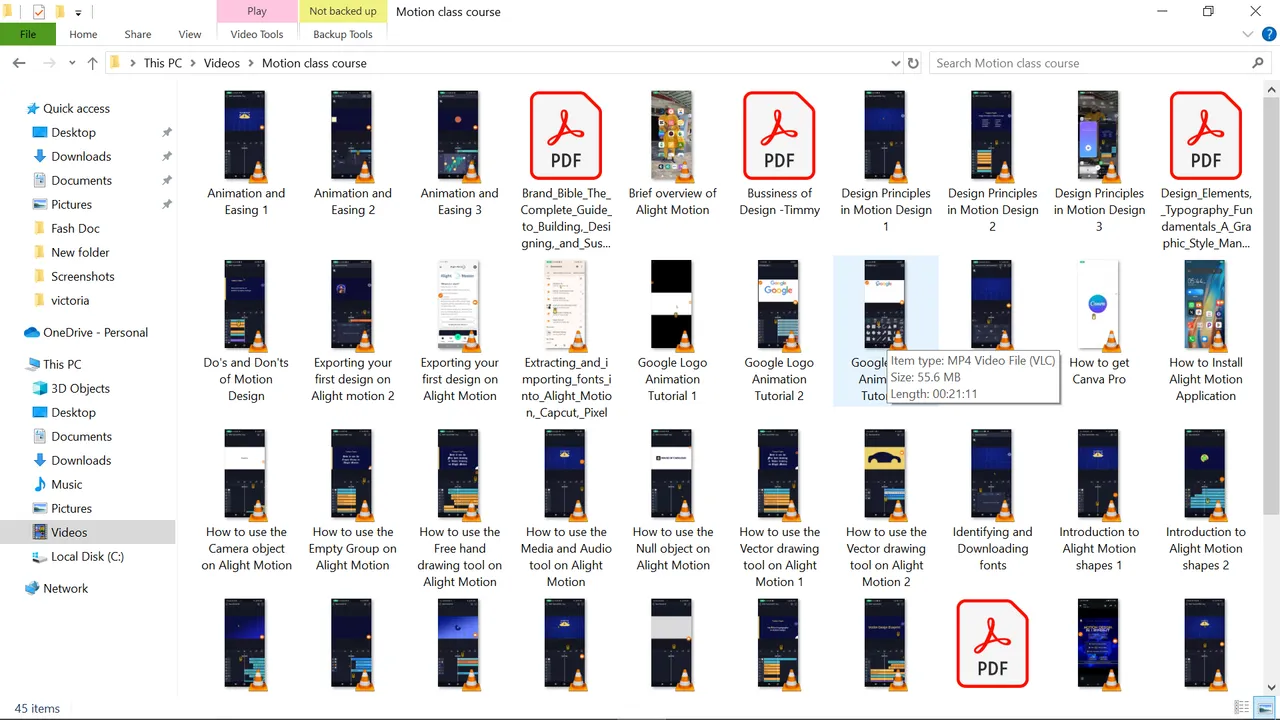Open the View ribbon tab
1280x720 pixels.
189,34
